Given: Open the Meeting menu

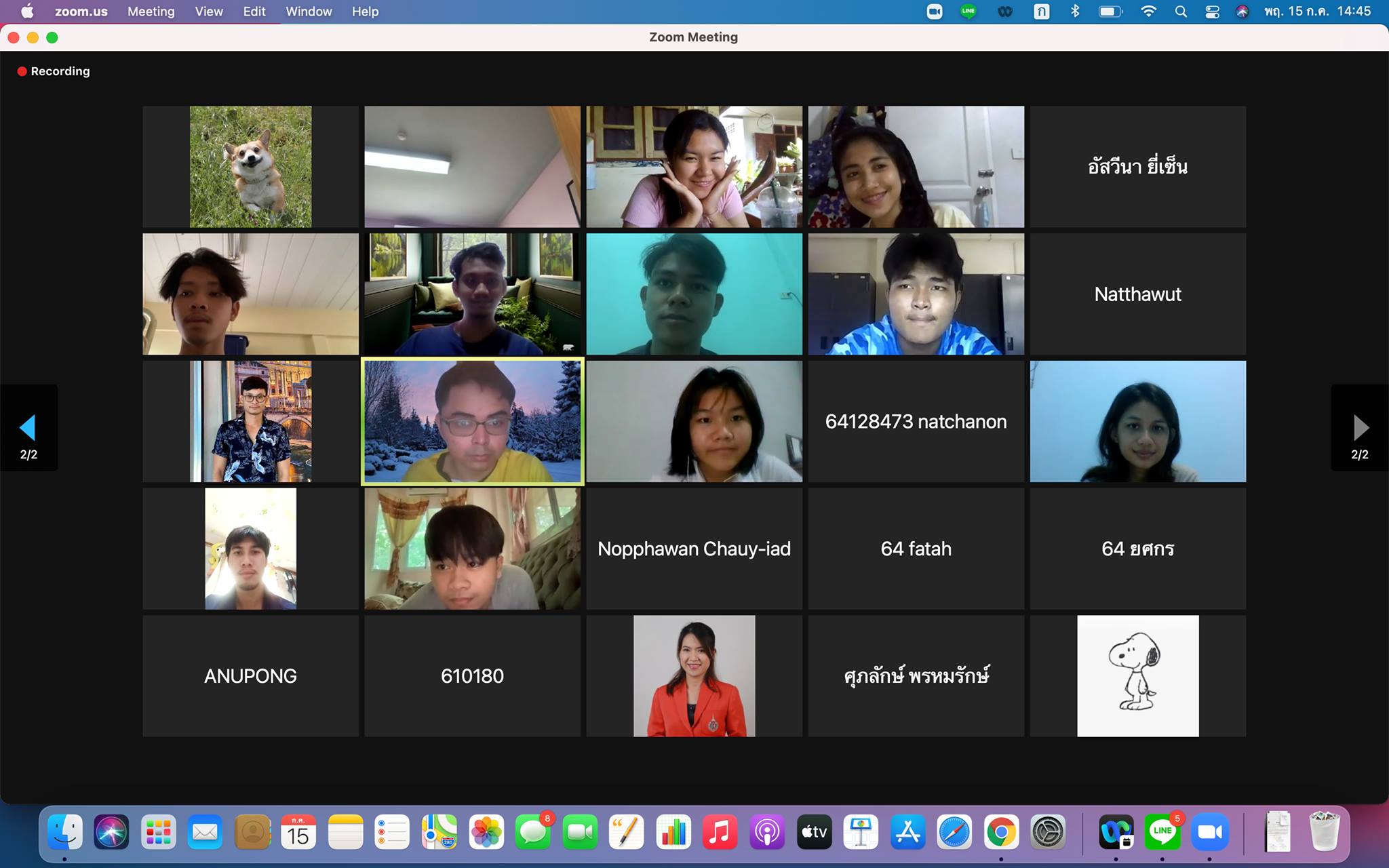Looking at the screenshot, I should coord(151,12).
